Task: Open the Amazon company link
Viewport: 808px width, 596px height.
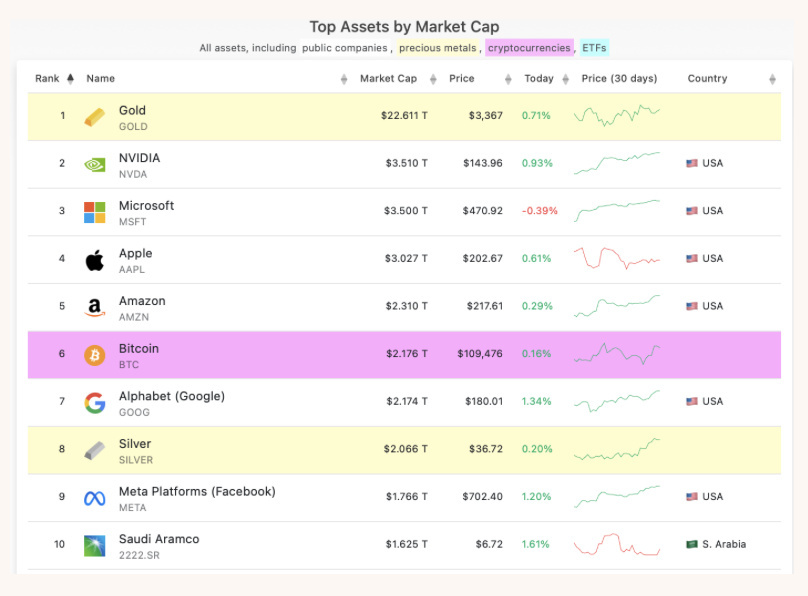Action: [142, 301]
